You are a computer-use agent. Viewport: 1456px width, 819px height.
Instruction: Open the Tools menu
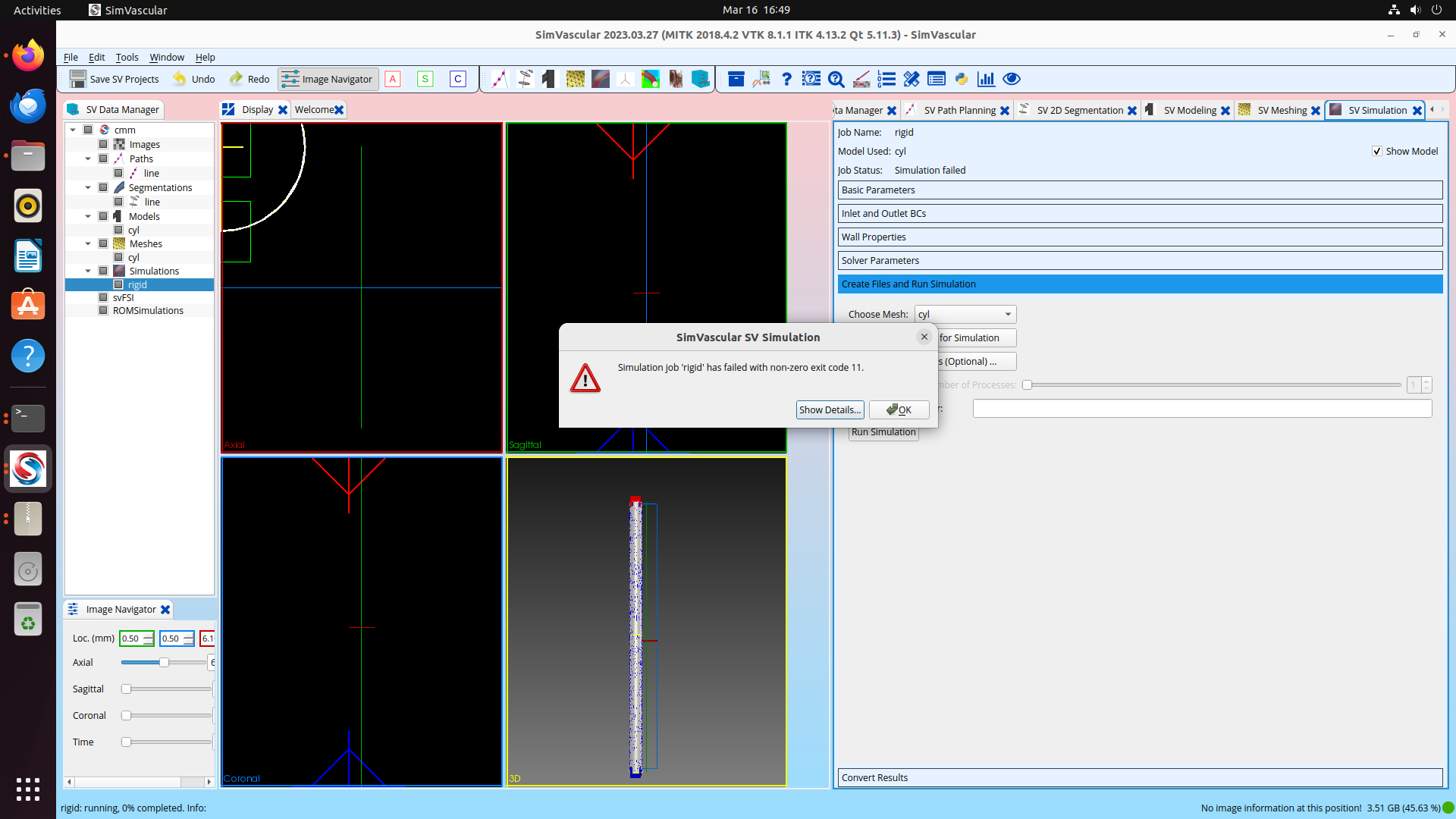(127, 57)
